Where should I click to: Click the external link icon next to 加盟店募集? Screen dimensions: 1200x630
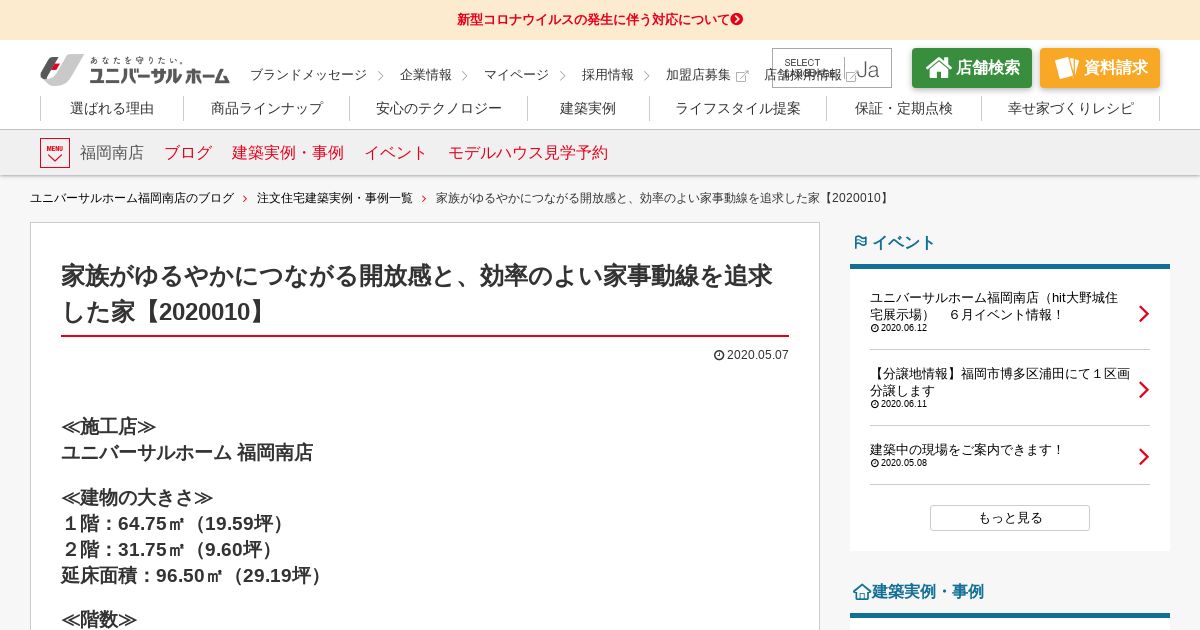[x=742, y=76]
